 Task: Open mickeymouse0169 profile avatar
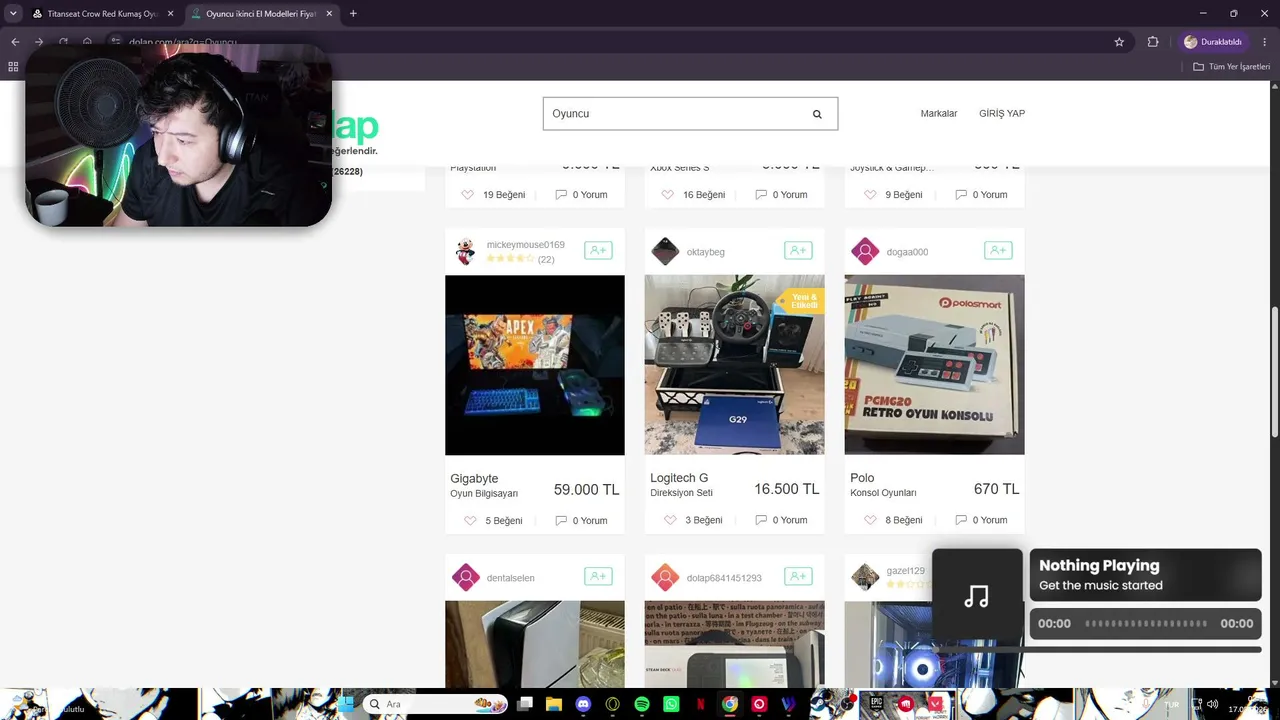465,251
